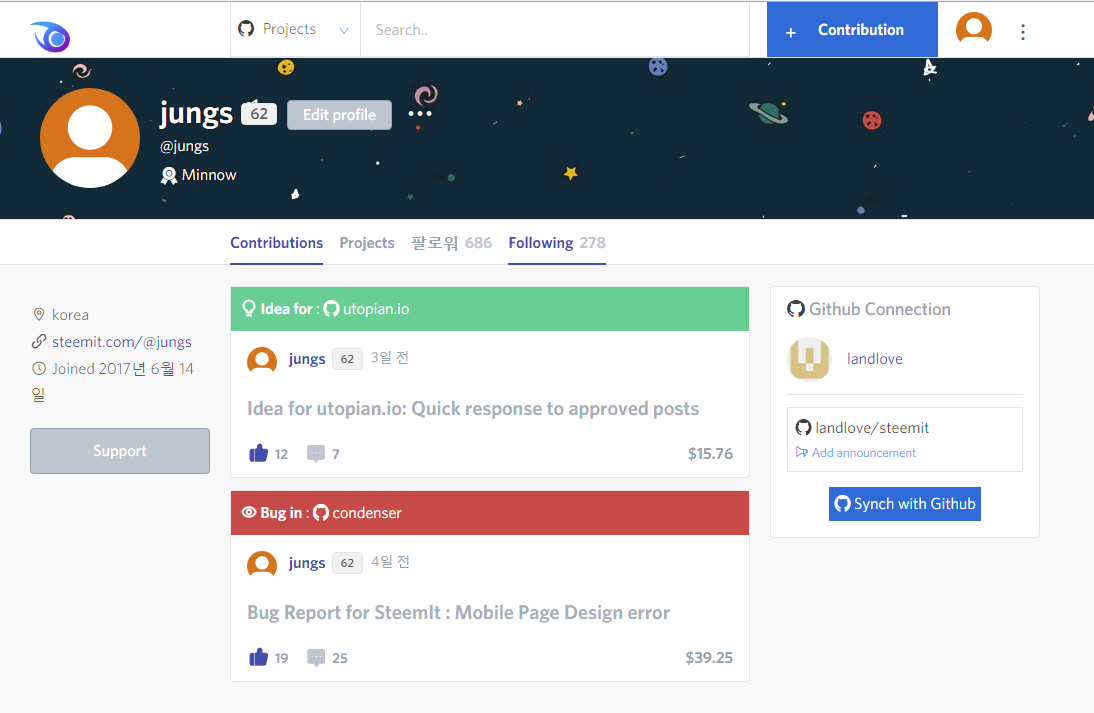Image resolution: width=1094 pixels, height=713 pixels.
Task: Open the jungs author link in the Bug post
Action: pos(307,563)
